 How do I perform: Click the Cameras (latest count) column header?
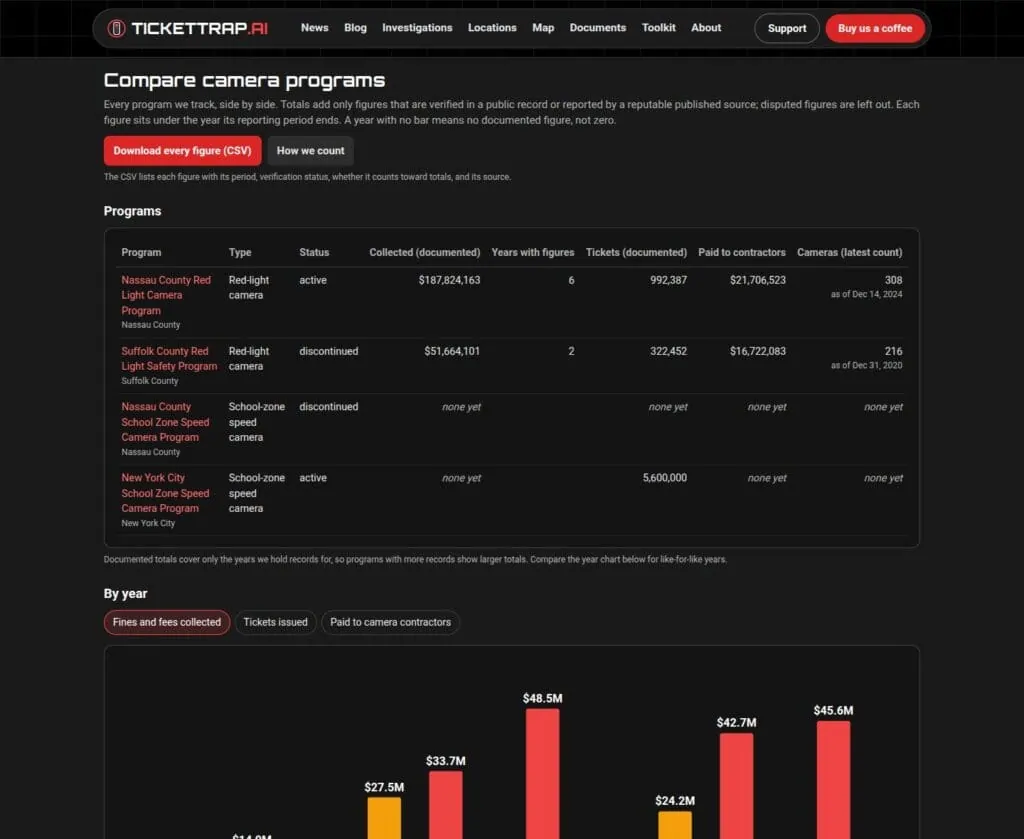click(849, 253)
